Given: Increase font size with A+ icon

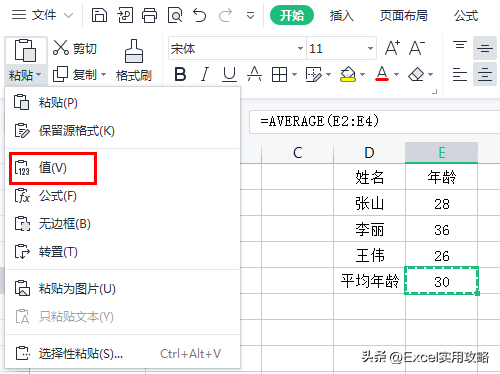Looking at the screenshot, I should click(392, 48).
